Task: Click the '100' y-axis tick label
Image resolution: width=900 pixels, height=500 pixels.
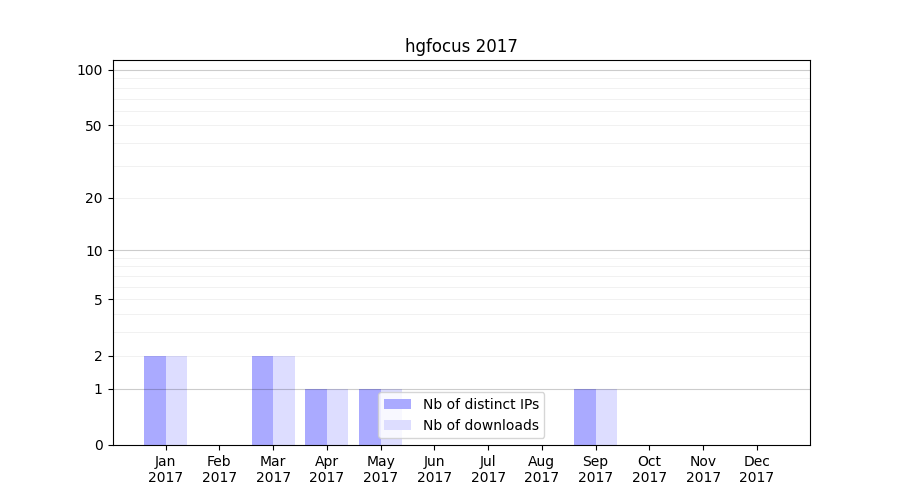Action: tap(90, 70)
